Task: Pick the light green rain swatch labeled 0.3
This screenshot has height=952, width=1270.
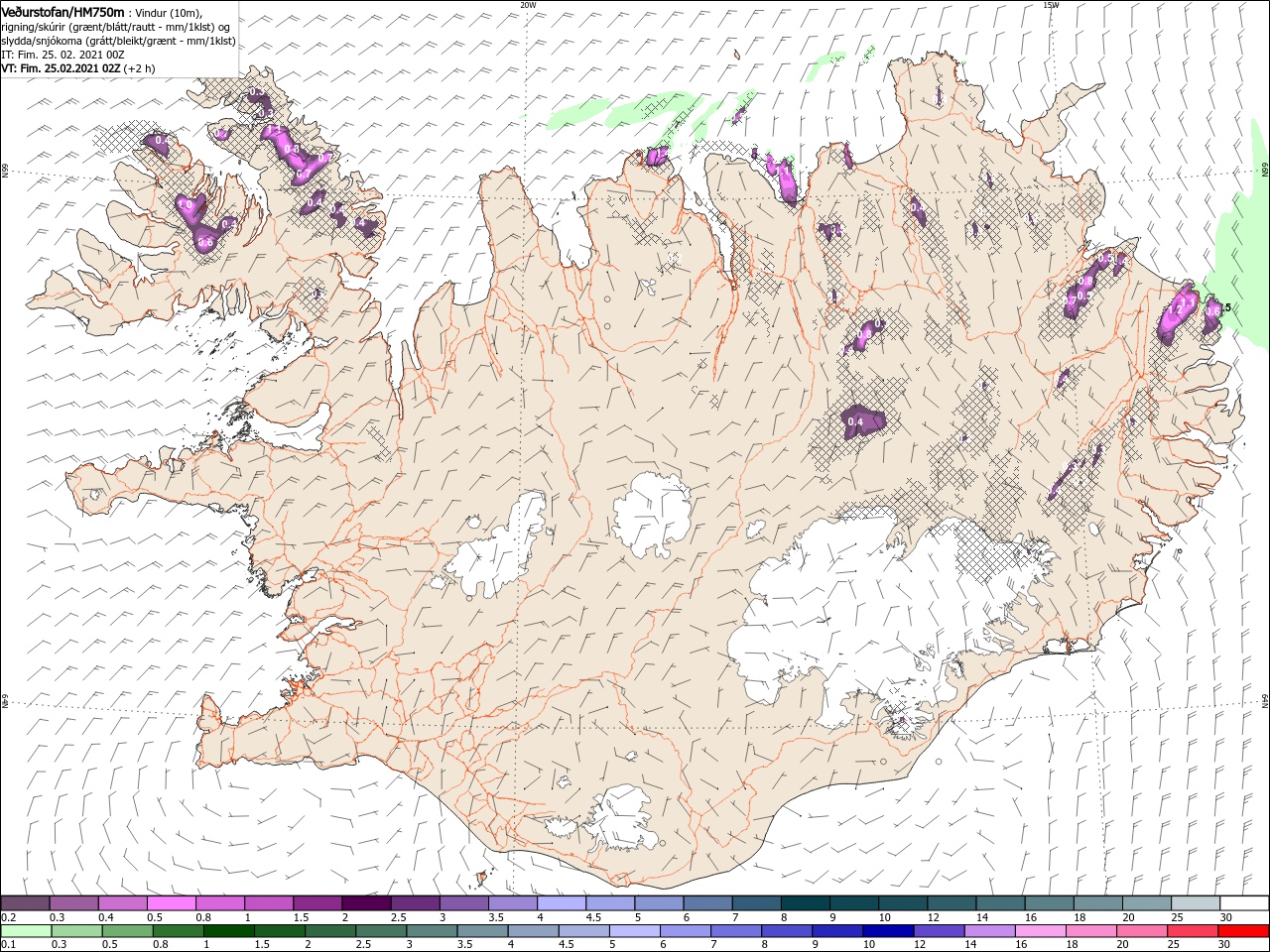Action: click(76, 931)
